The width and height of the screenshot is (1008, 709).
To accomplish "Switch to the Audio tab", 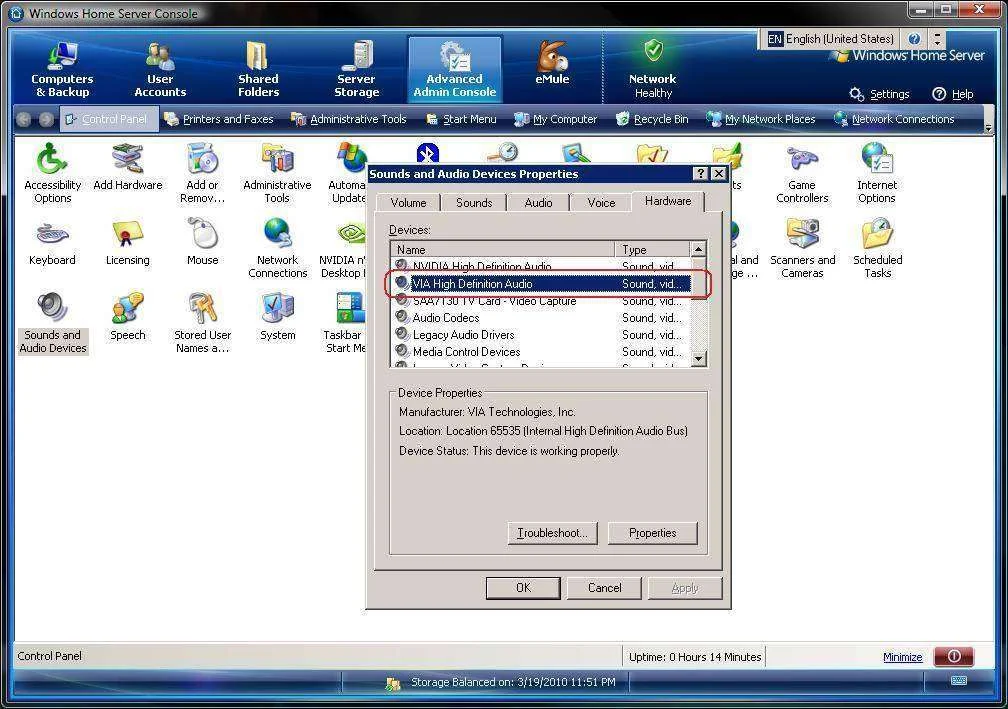I will coord(538,202).
